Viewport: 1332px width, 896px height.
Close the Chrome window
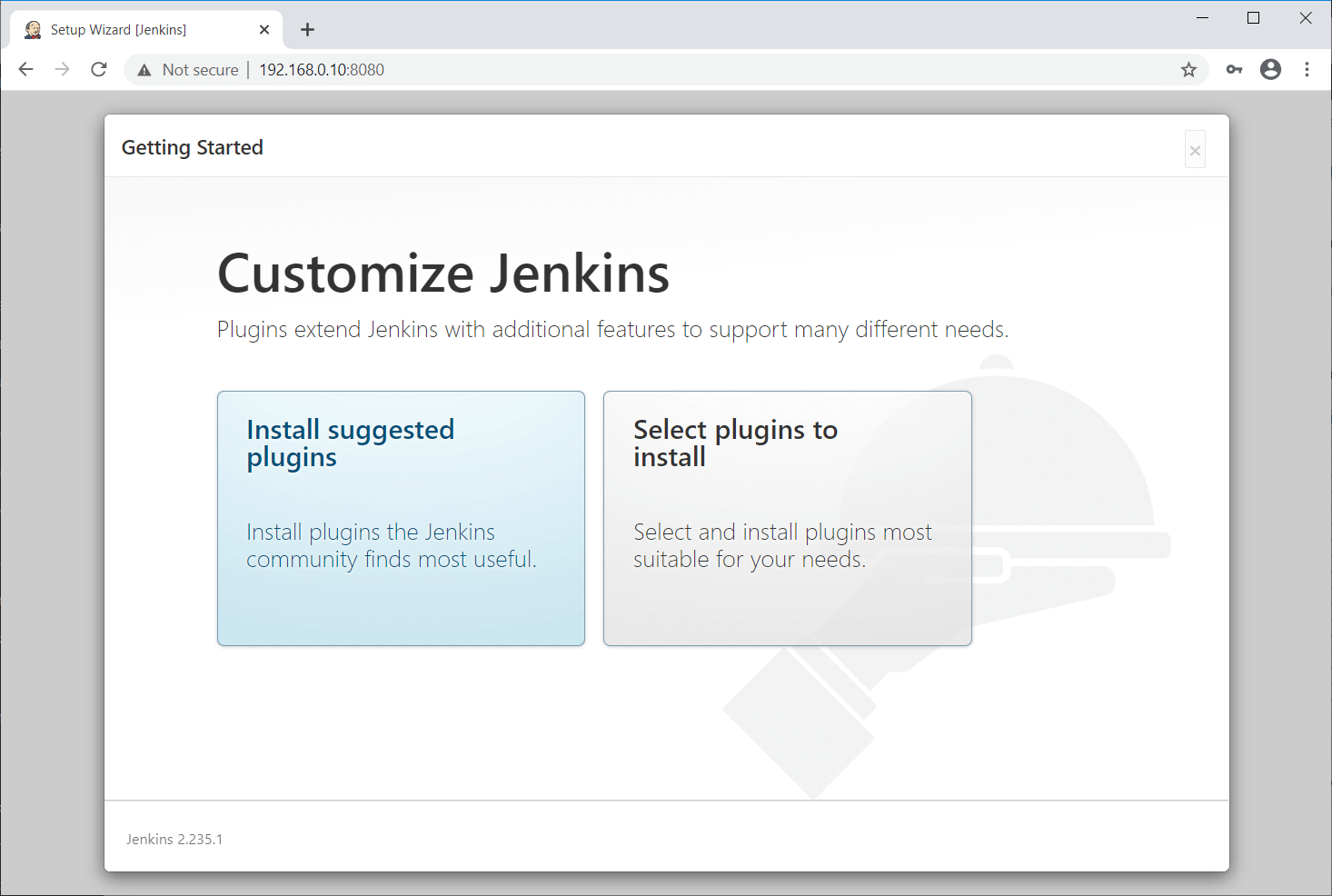[x=1306, y=18]
